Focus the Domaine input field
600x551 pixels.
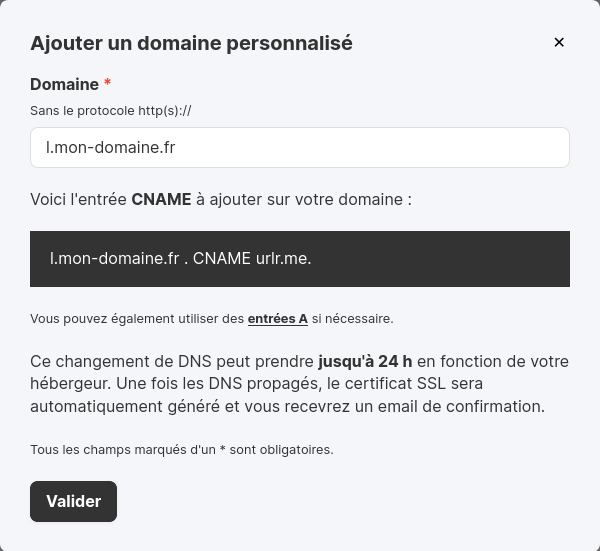tap(300, 147)
